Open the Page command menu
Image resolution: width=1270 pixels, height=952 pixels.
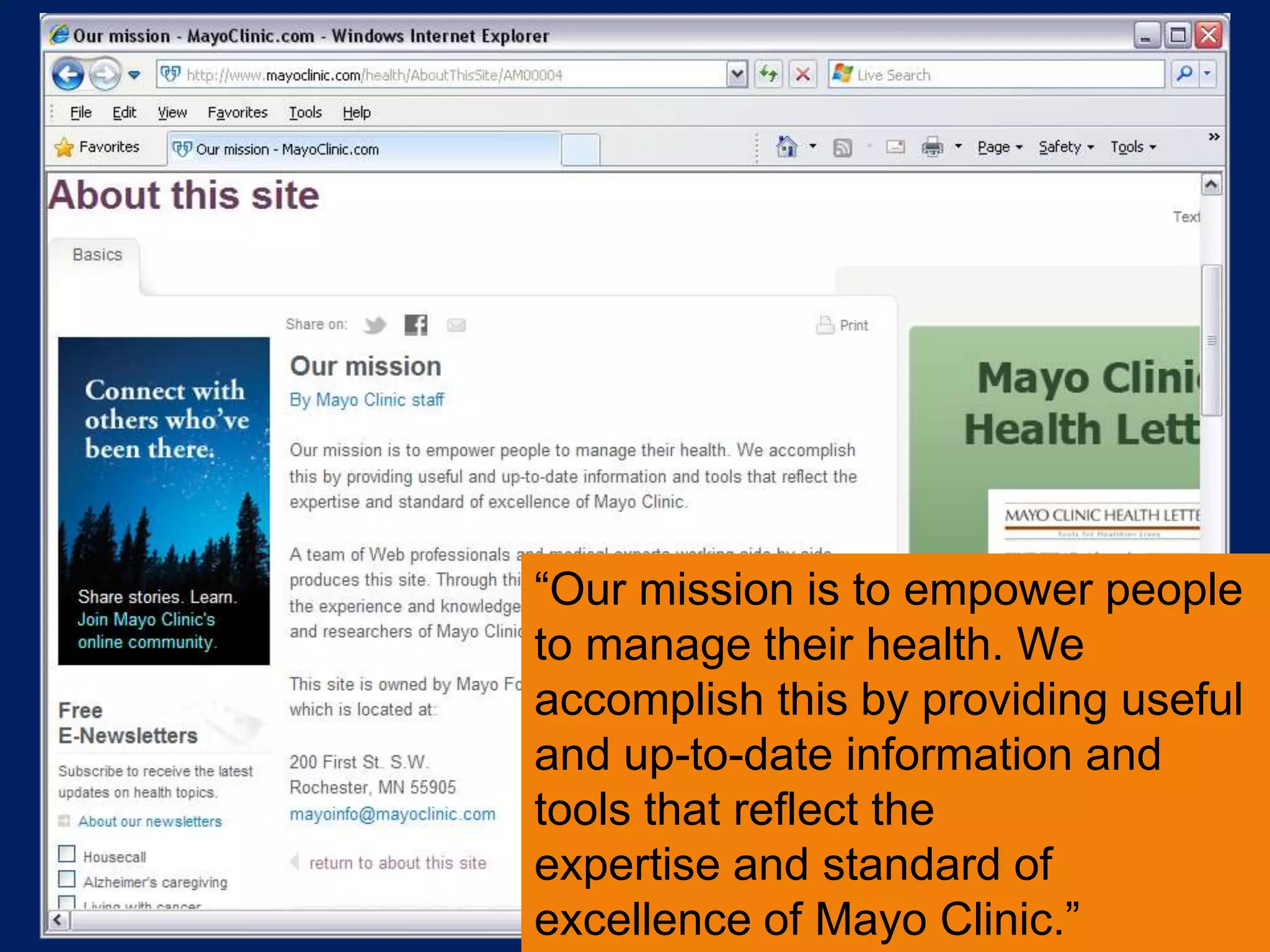999,147
